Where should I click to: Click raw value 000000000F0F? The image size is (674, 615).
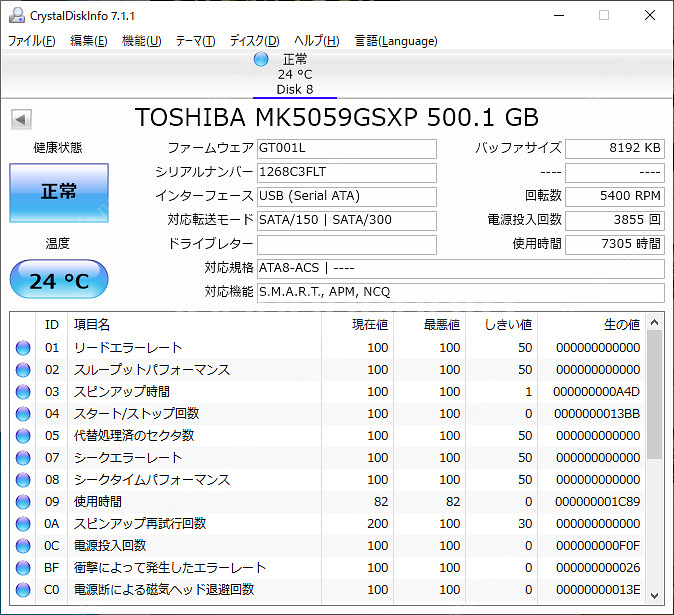[x=598, y=546]
